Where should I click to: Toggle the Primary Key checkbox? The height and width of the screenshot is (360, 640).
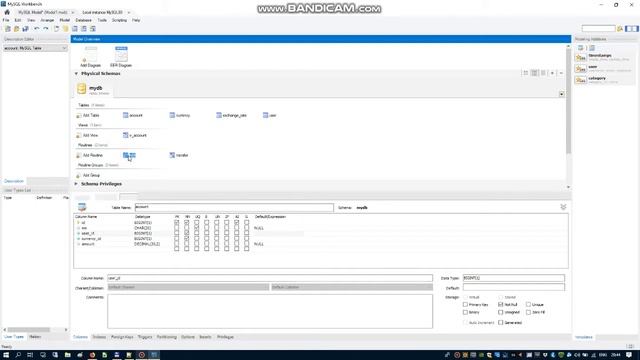(465, 304)
